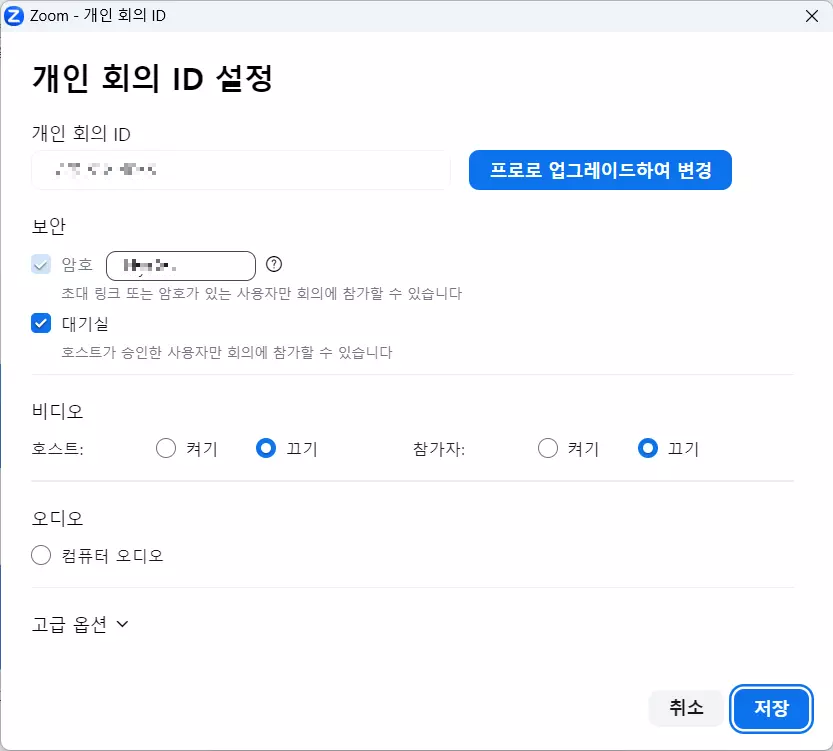This screenshot has width=833, height=751.
Task: Open the password help question mark icon
Action: (274, 264)
